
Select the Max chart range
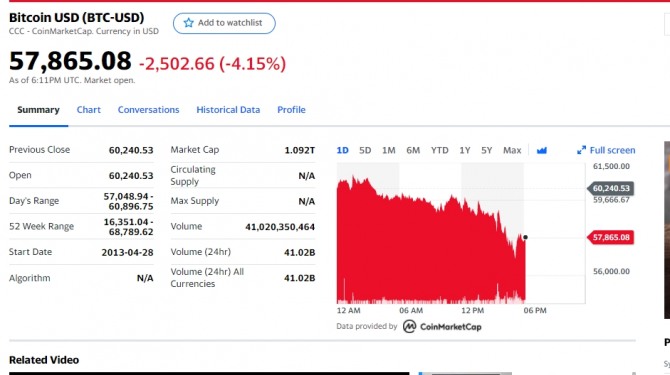pos(512,150)
